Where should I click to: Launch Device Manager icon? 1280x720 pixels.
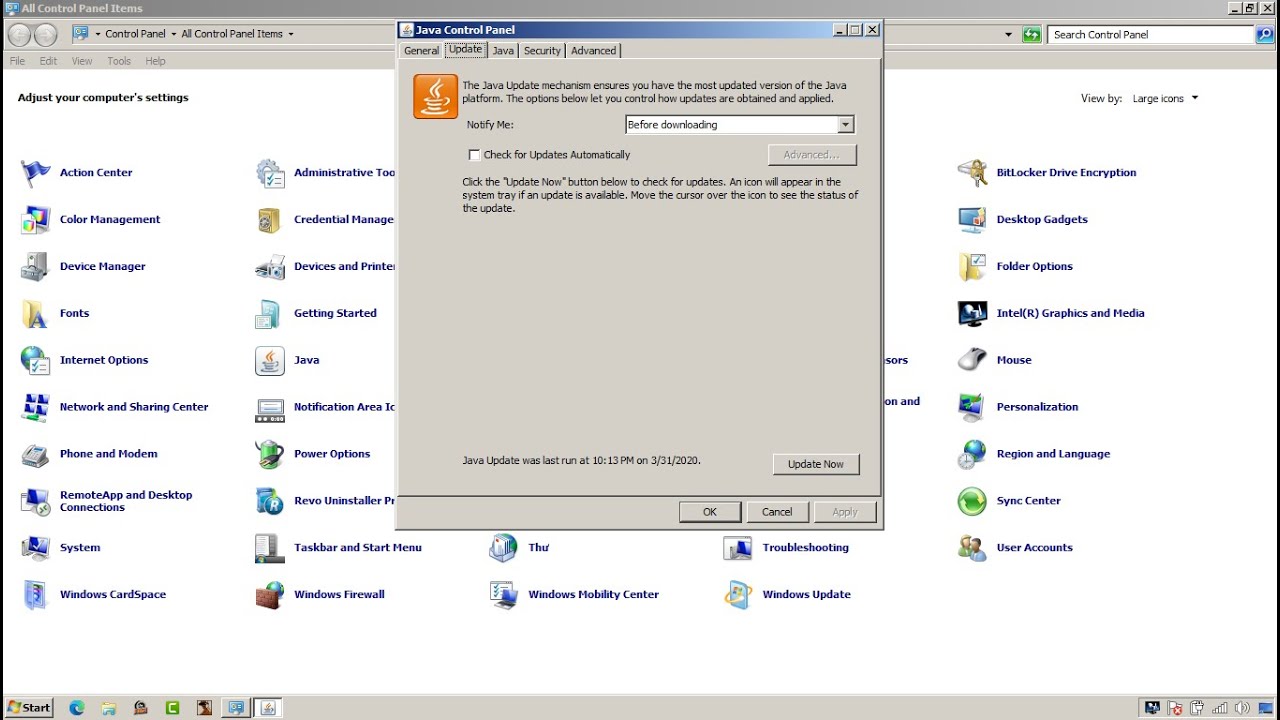[35, 267]
